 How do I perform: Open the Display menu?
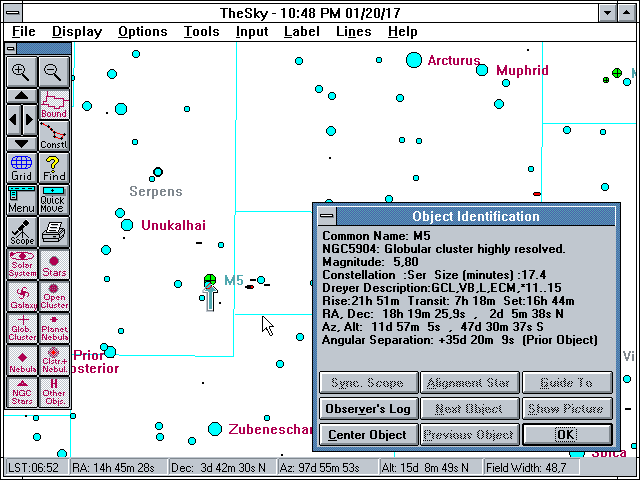click(77, 31)
